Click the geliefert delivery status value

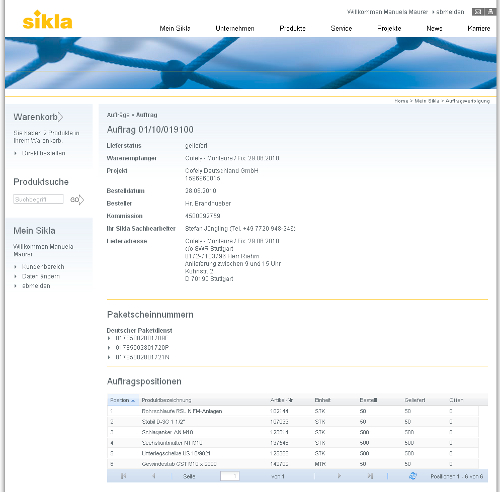[196, 146]
